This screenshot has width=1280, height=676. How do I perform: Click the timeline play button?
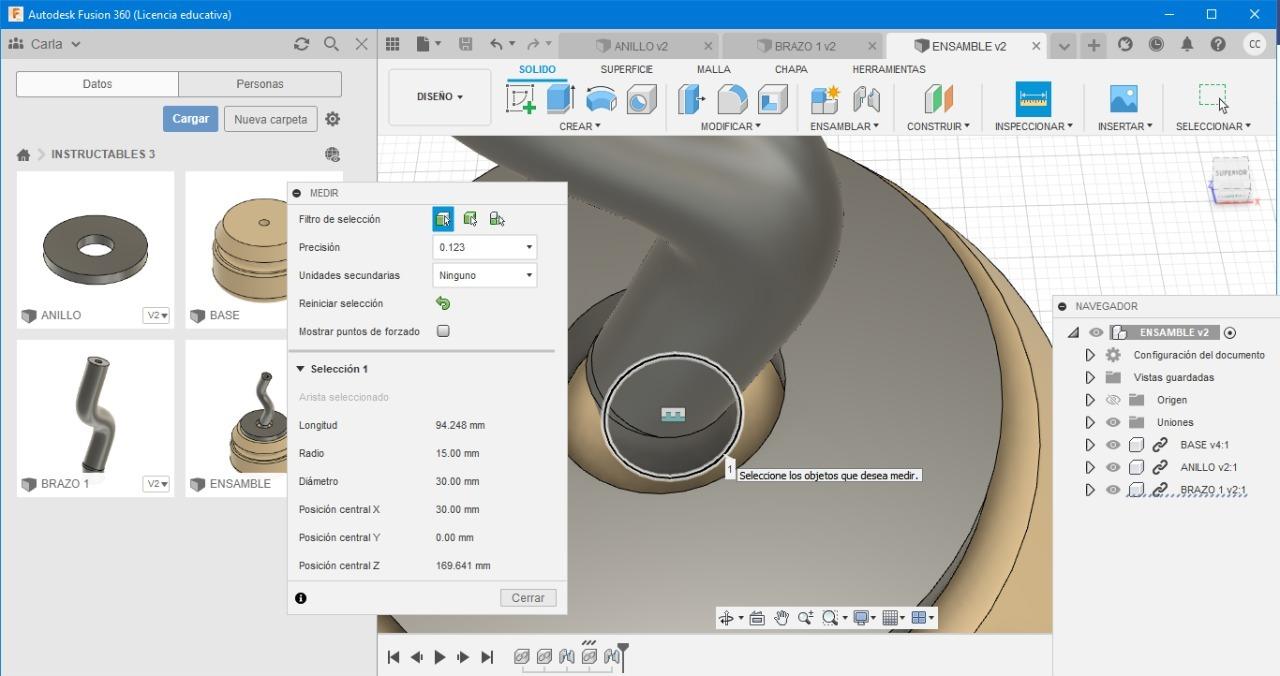[x=440, y=657]
